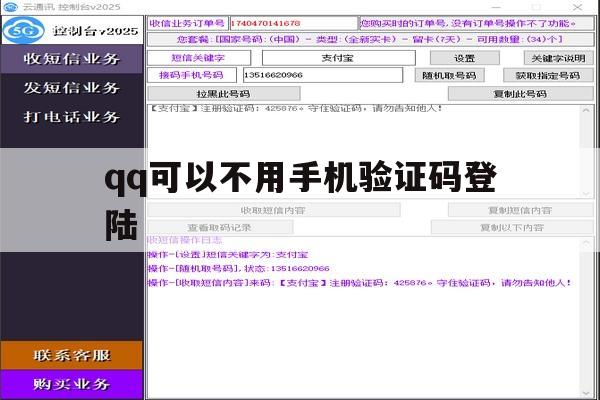Click the 联系客服 button

click(72, 355)
